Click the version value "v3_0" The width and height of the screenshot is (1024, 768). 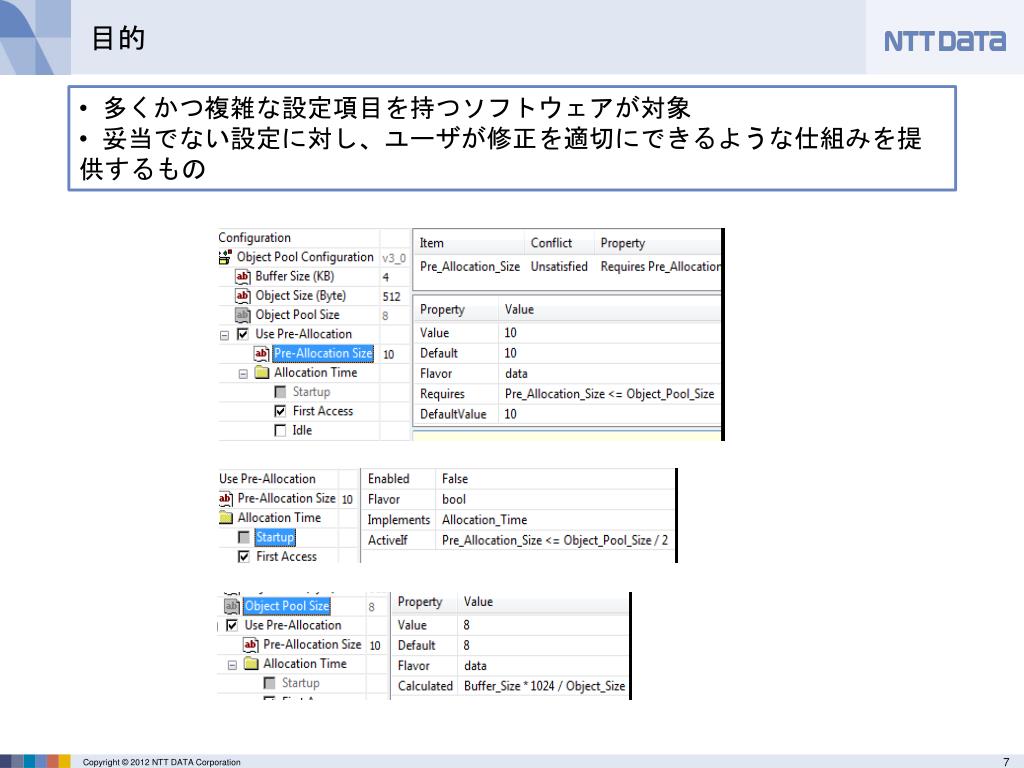pos(394,258)
